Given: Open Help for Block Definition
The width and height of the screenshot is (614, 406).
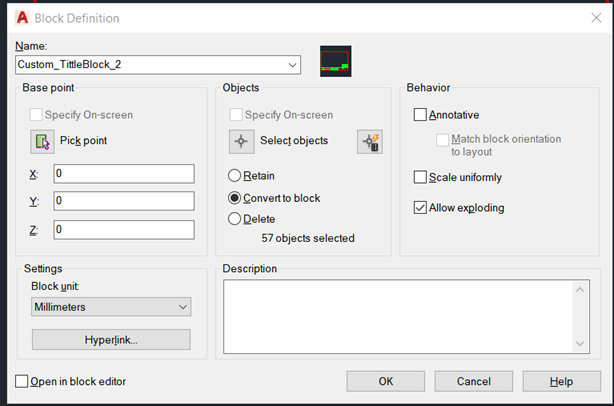Looking at the screenshot, I should click(562, 381).
